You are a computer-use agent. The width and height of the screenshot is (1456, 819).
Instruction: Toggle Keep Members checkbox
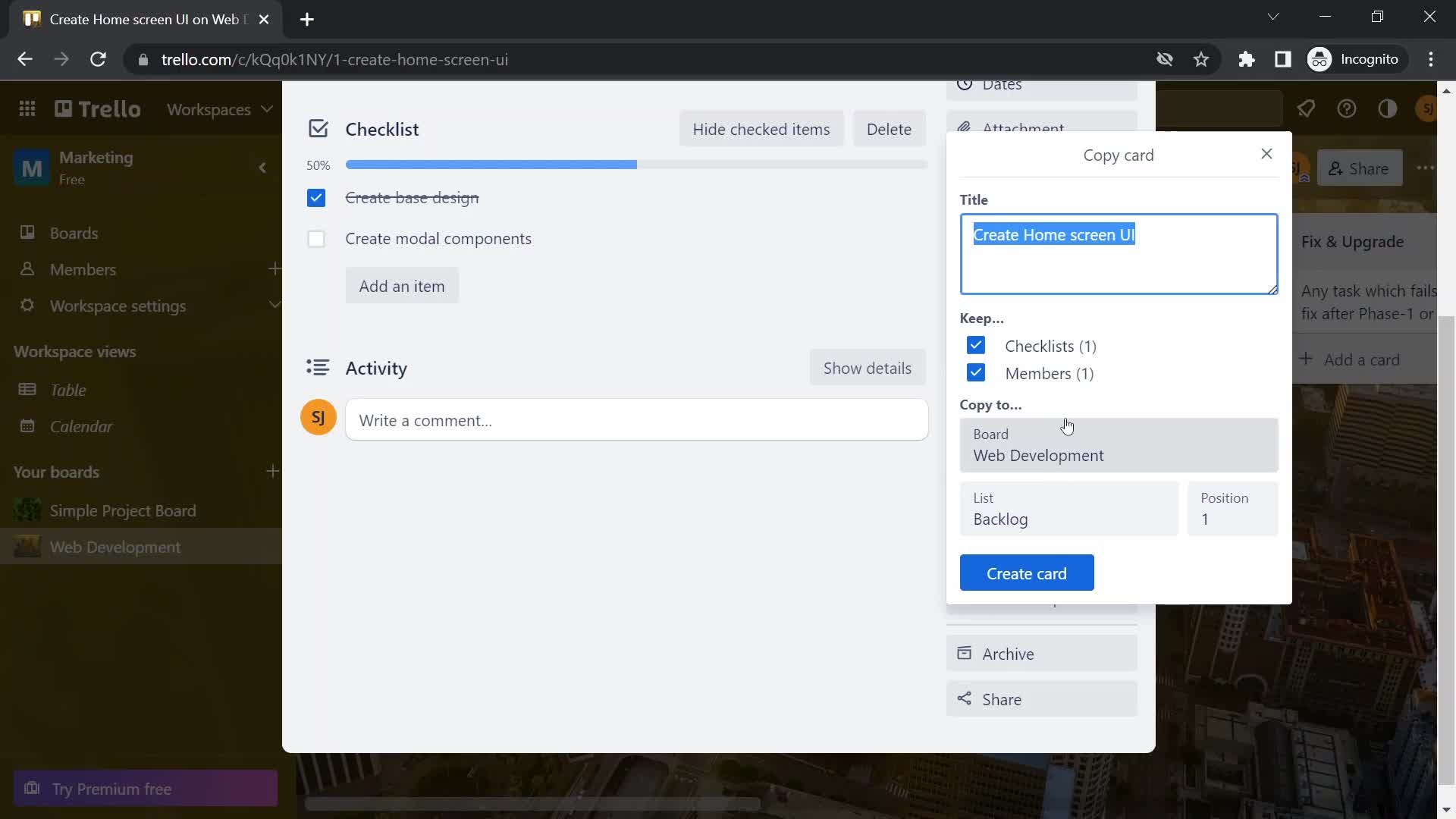coord(976,373)
